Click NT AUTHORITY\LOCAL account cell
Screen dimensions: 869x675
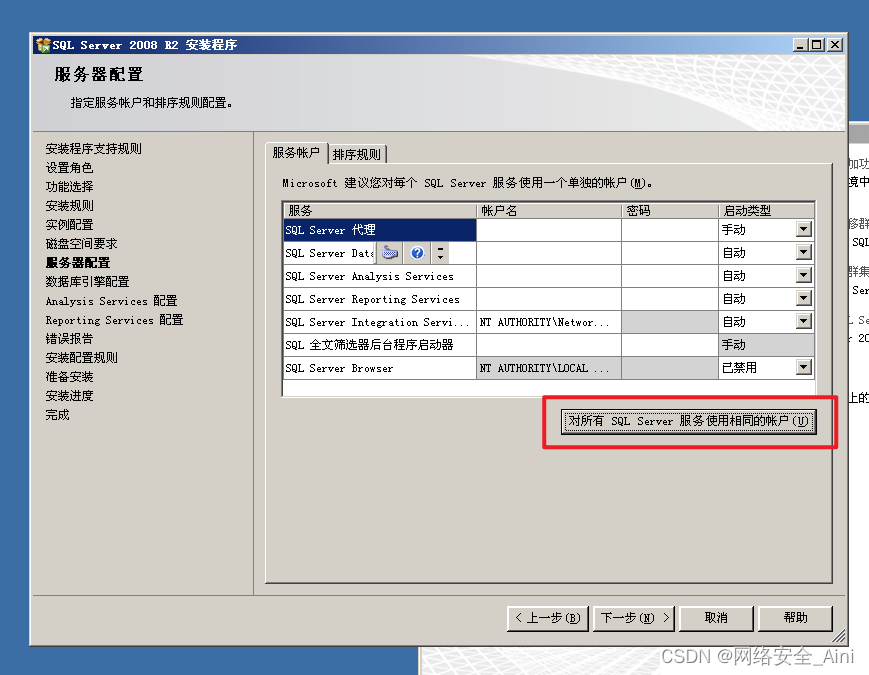click(x=549, y=368)
